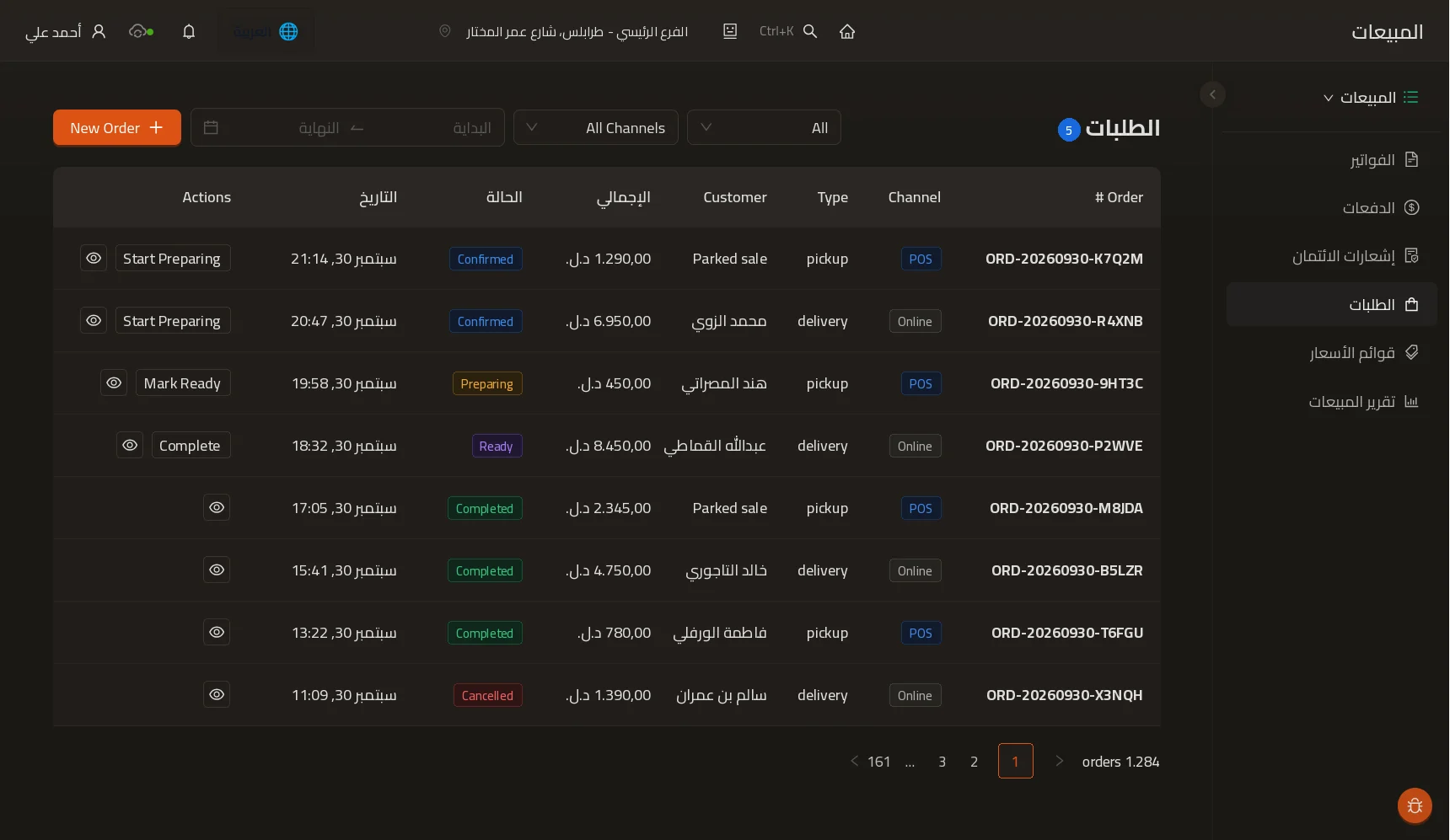
Task: Open الفواتير in the sidebar
Action: pyautogui.click(x=1332, y=159)
